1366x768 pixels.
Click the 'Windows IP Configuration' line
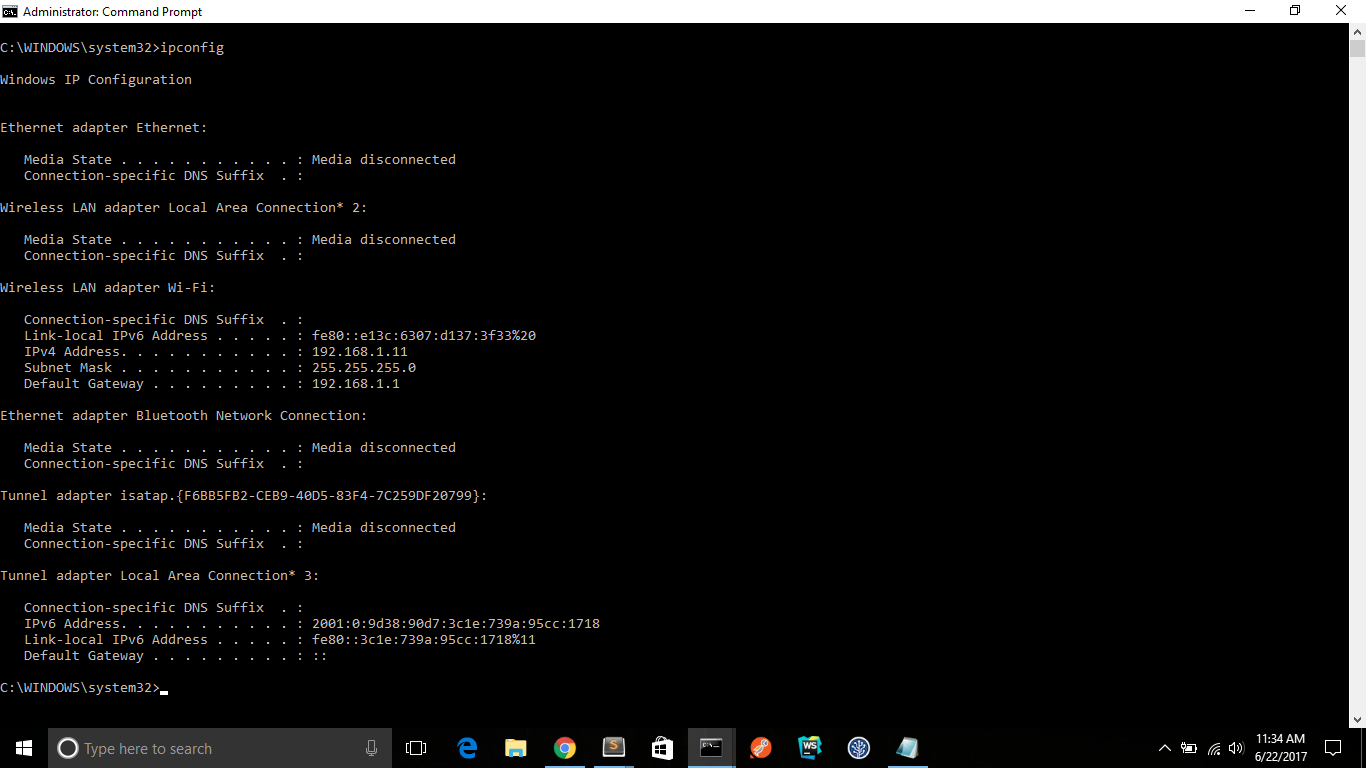pyautogui.click(x=96, y=80)
